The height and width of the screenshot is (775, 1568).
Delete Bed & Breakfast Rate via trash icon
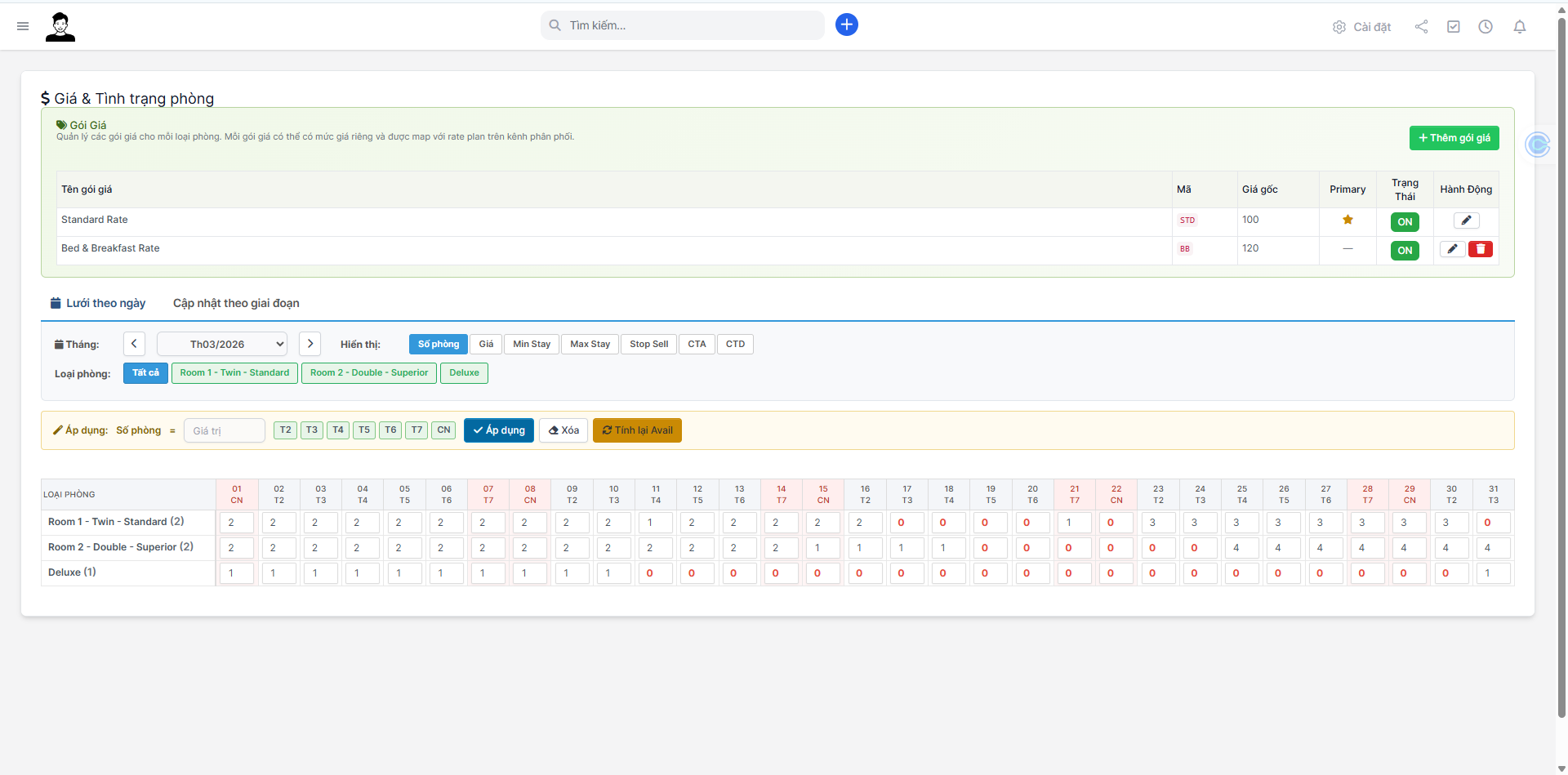[1481, 249]
